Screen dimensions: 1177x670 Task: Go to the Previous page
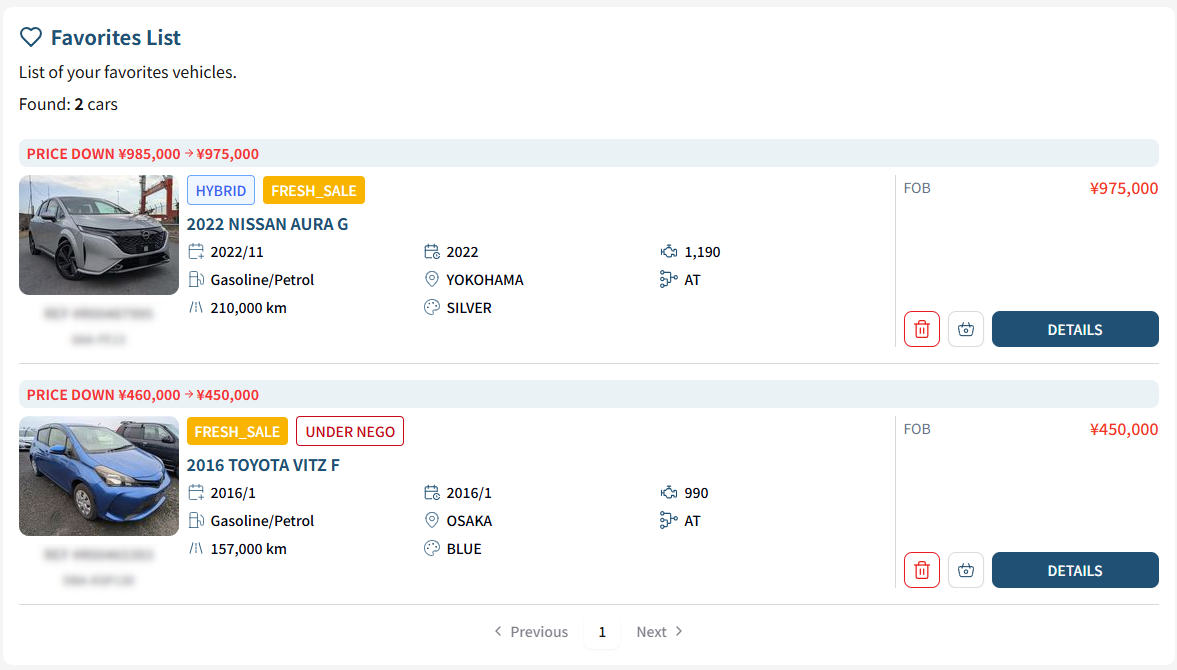pos(531,631)
